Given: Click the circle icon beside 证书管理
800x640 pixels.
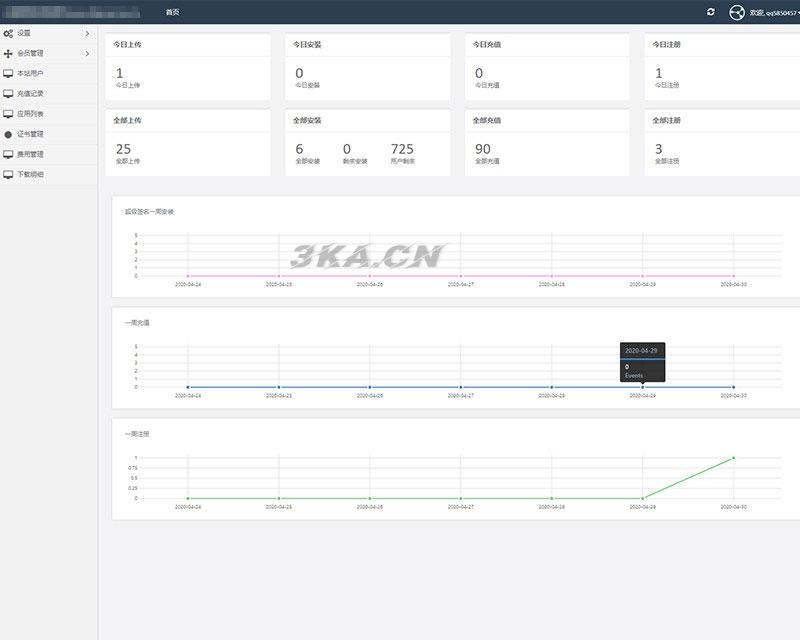Looking at the screenshot, I should click(x=8, y=134).
